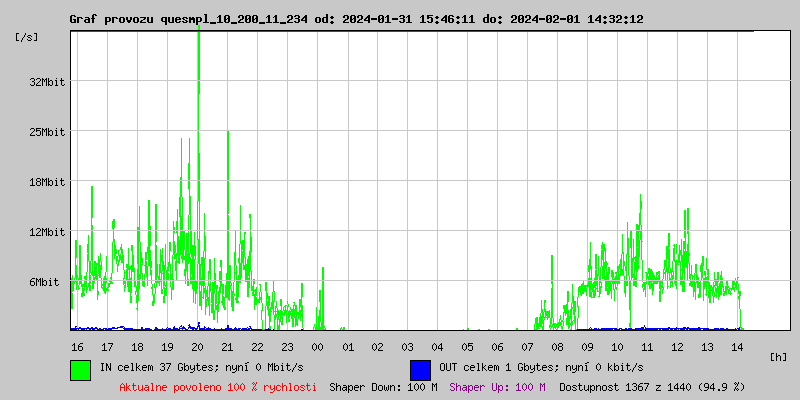Click the purple 'Shaper Up: 100 M' text
This screenshot has height=400, width=800.
(x=497, y=387)
